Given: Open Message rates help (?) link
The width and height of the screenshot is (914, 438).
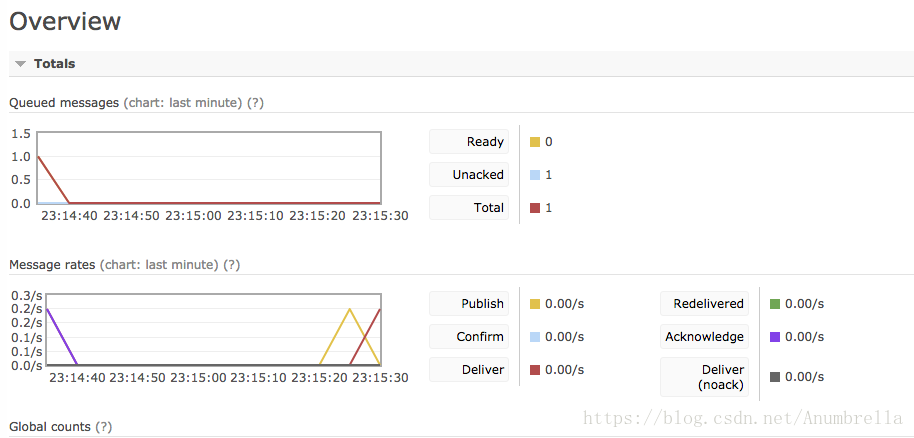Looking at the screenshot, I should click(231, 265).
